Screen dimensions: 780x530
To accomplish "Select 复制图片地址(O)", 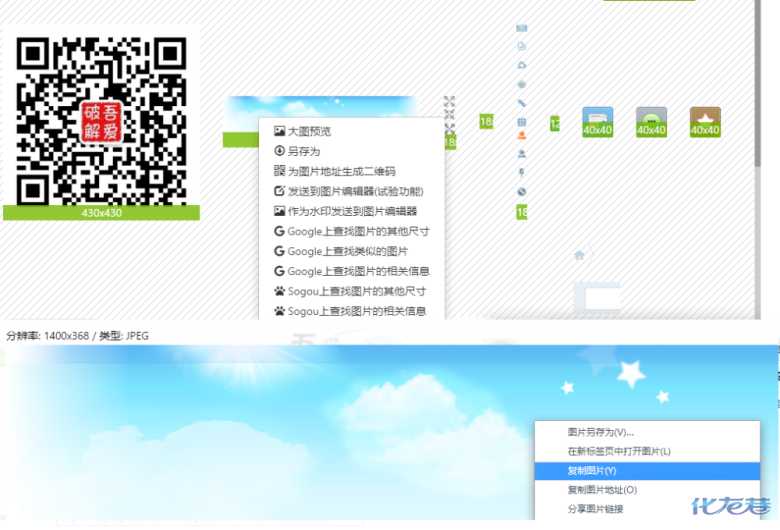I will point(647,490).
